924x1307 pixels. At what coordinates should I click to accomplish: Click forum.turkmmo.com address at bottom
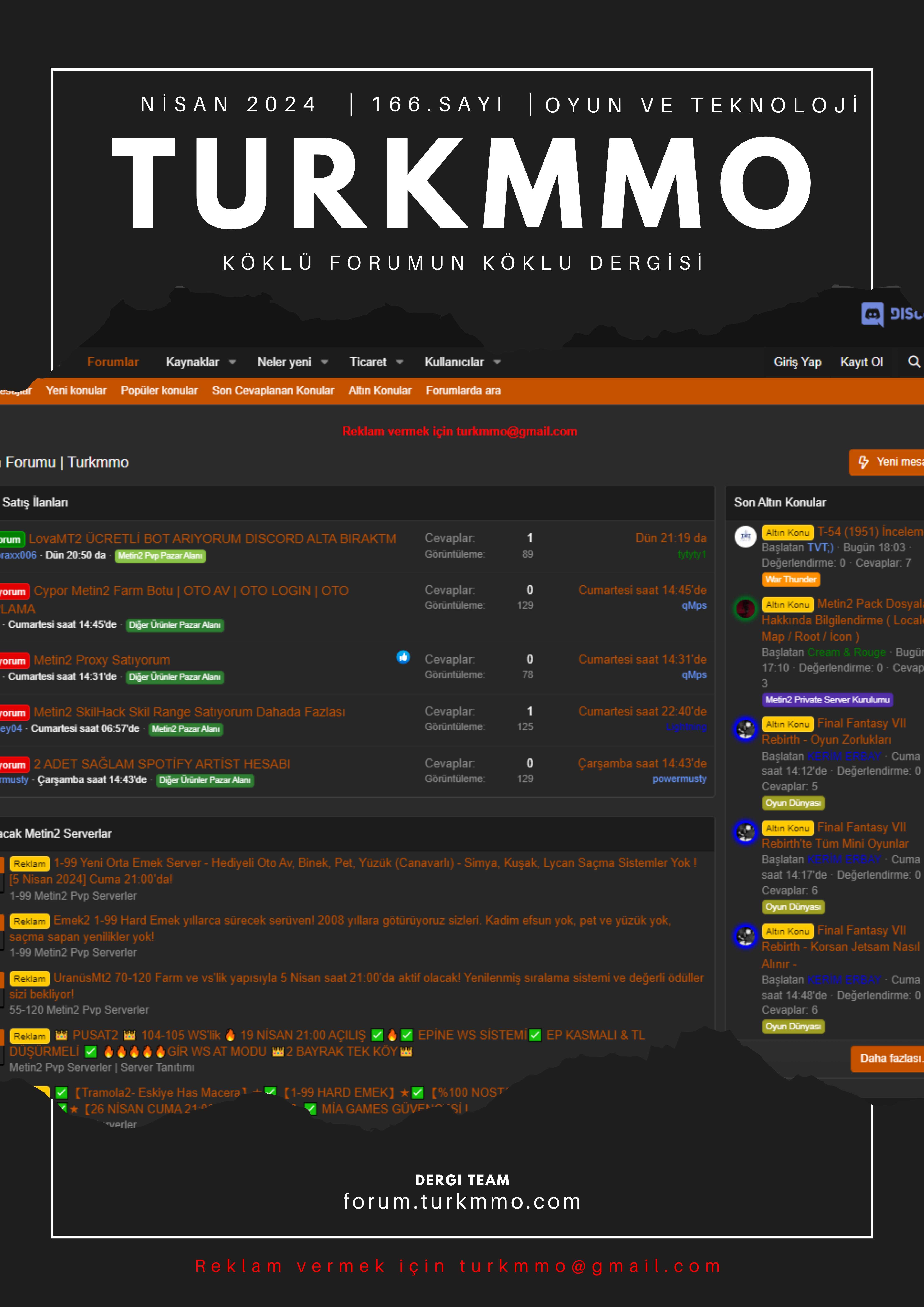[462, 1201]
